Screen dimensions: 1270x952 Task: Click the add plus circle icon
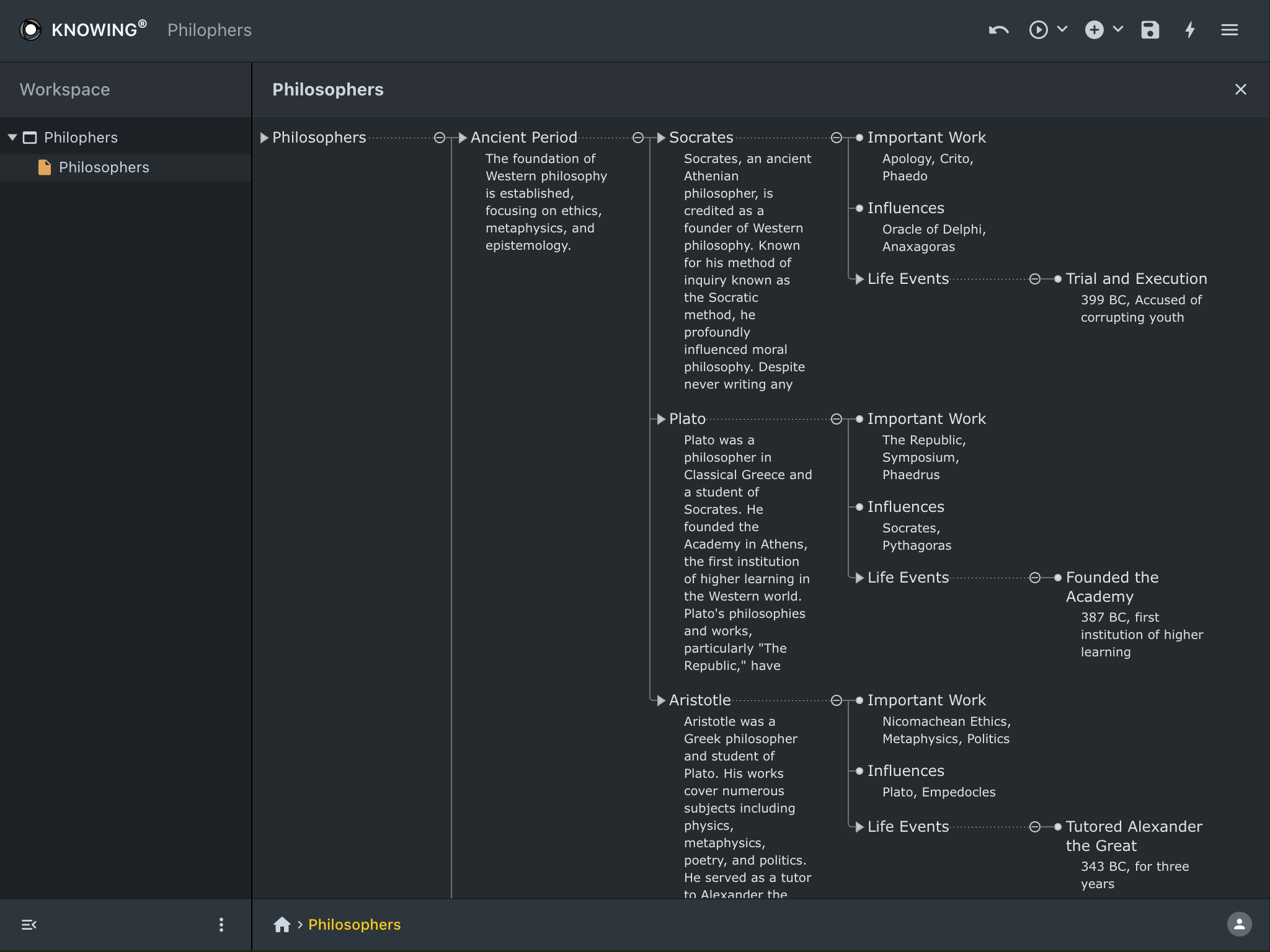(x=1094, y=30)
